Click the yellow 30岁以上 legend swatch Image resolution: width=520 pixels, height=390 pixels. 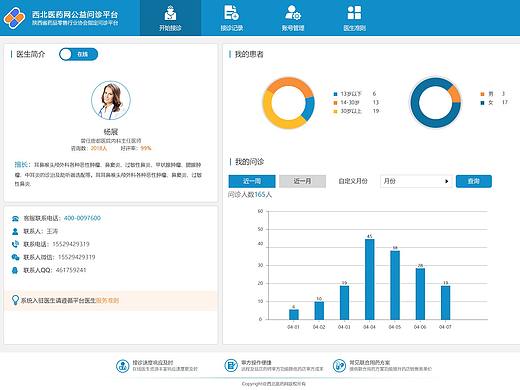tap(335, 111)
